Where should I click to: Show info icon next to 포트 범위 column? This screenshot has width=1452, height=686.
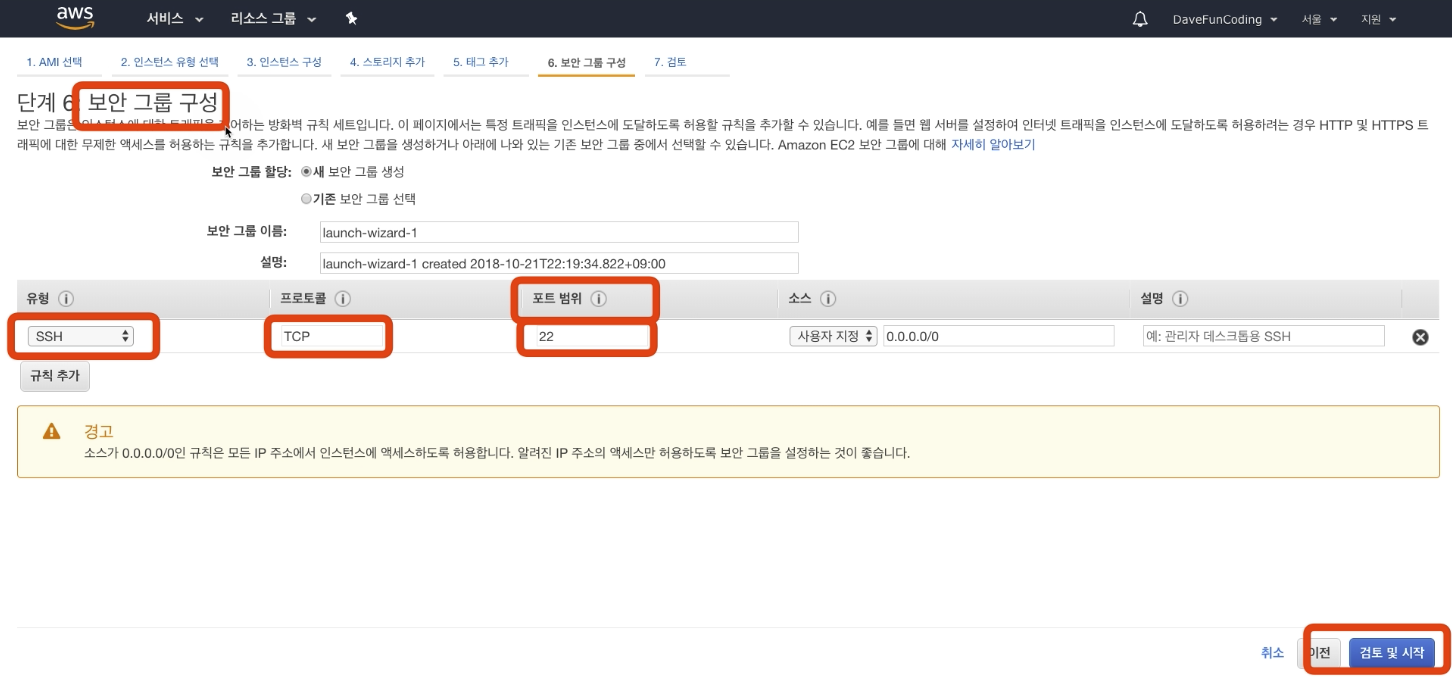tap(599, 299)
